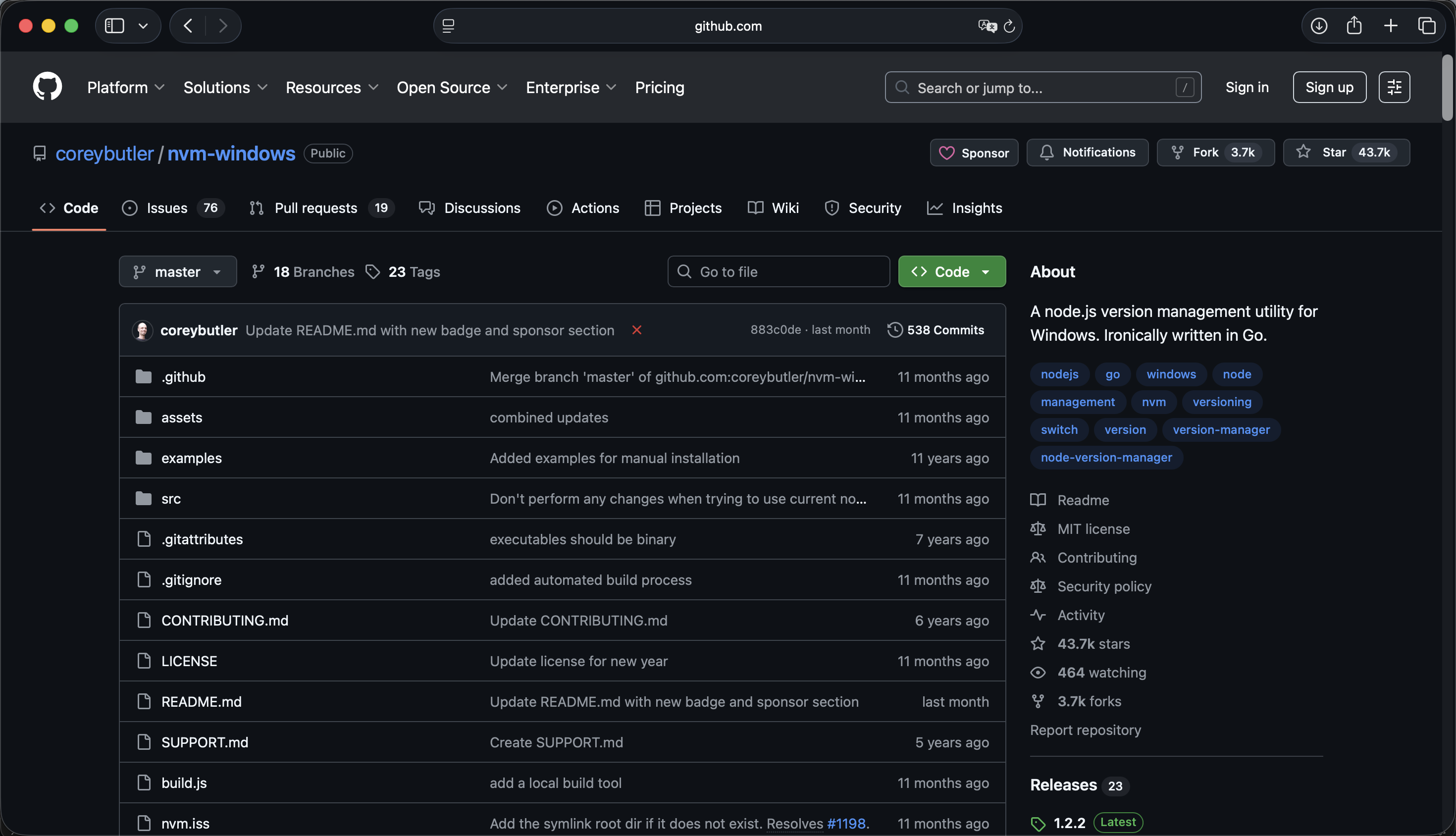1456x836 pixels.
Task: Click the GitHub Octocat logo
Action: coord(47,87)
